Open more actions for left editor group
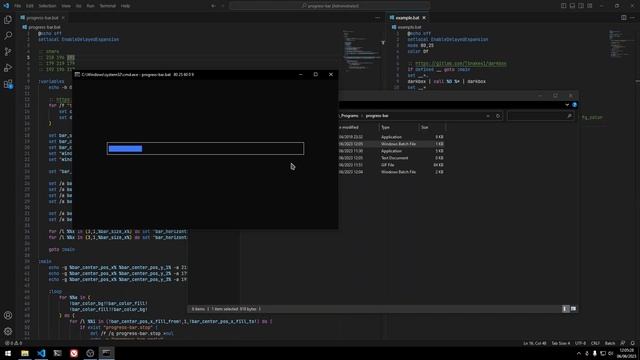 coord(377,18)
